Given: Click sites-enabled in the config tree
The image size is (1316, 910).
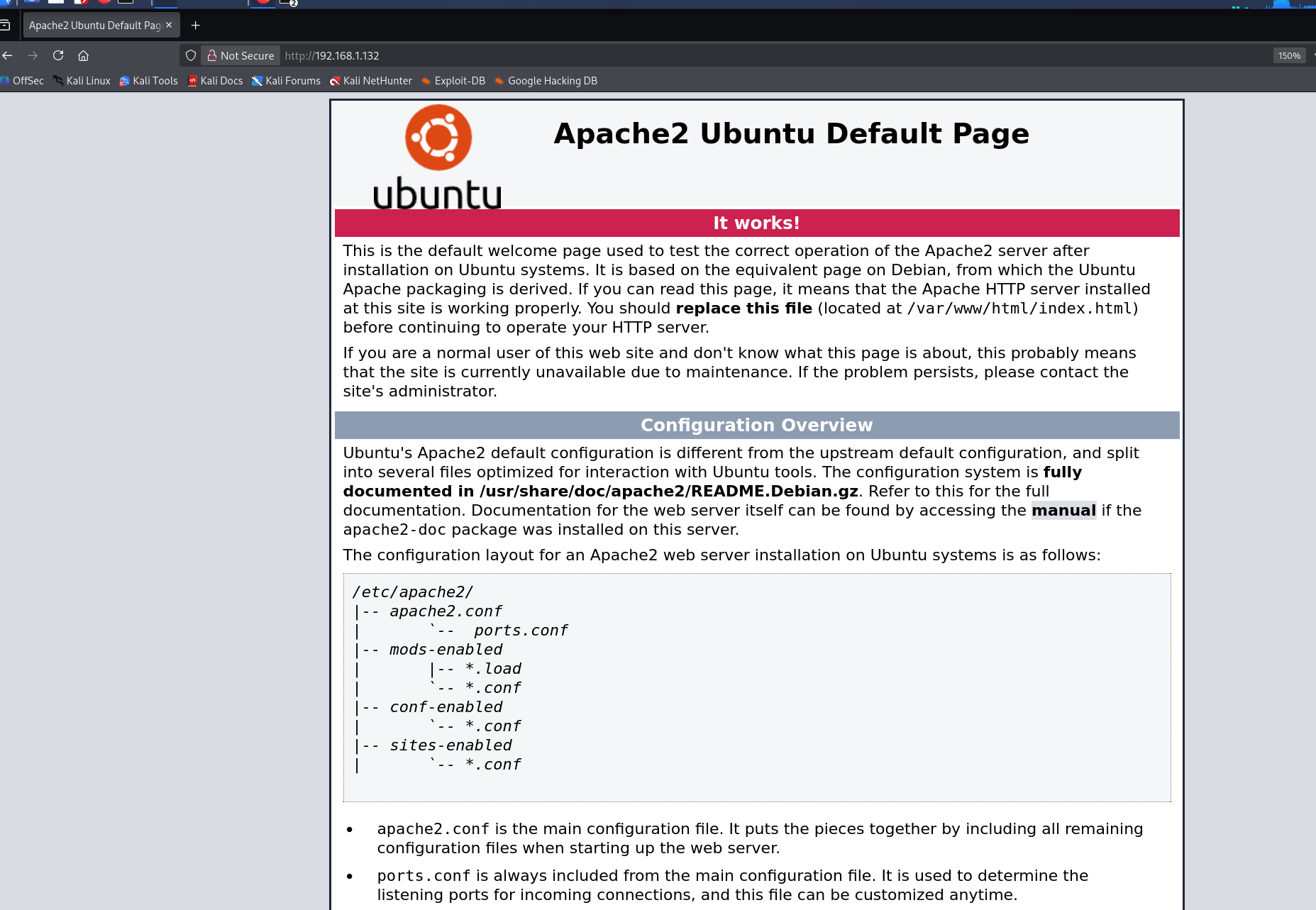Looking at the screenshot, I should 450,745.
